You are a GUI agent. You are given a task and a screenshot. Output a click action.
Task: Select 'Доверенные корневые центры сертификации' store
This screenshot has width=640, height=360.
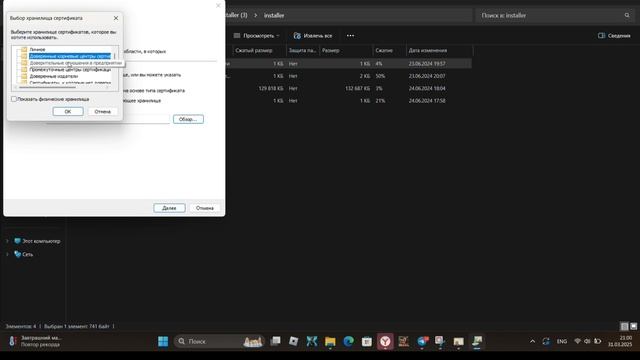tap(70, 56)
